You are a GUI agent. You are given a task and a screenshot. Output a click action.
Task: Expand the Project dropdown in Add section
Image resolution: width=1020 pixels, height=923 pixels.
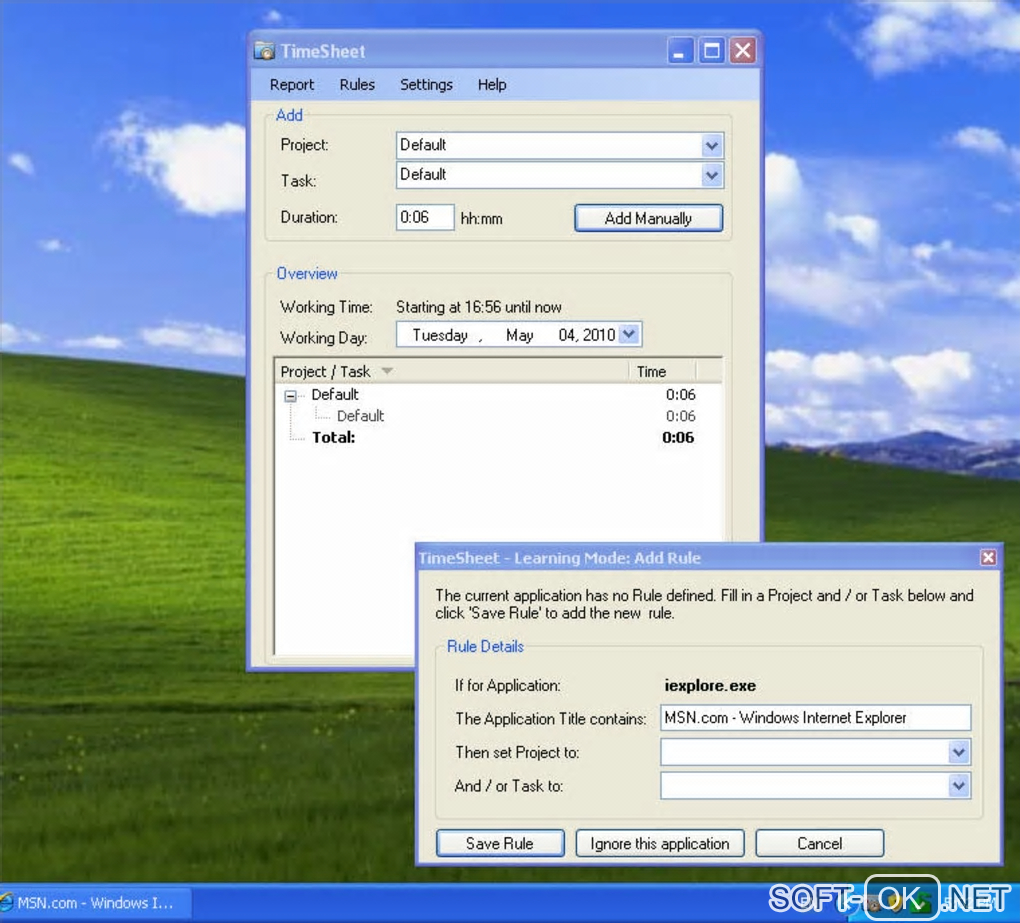point(712,145)
